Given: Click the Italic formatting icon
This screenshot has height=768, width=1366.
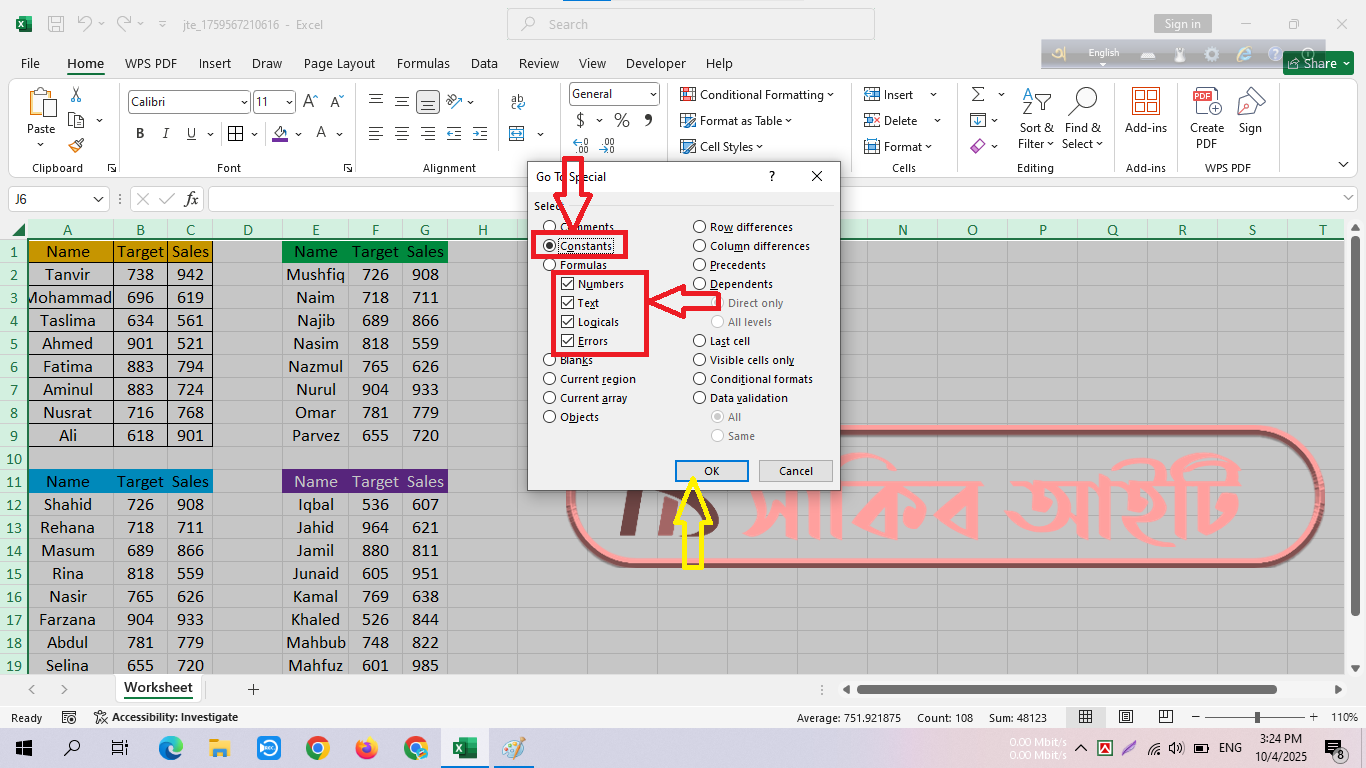Looking at the screenshot, I should tap(165, 134).
